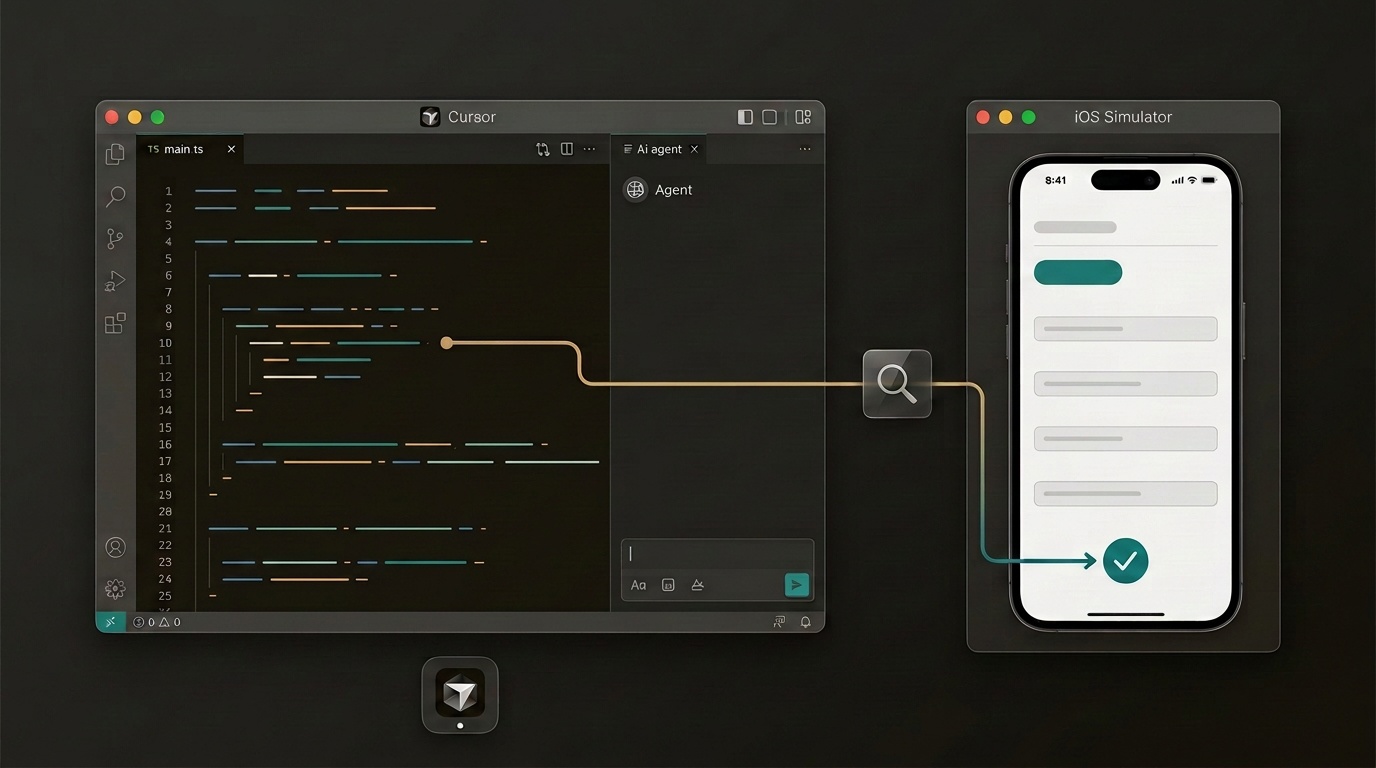
Task: Tap the second gray field in the iOS app
Action: click(x=1125, y=384)
